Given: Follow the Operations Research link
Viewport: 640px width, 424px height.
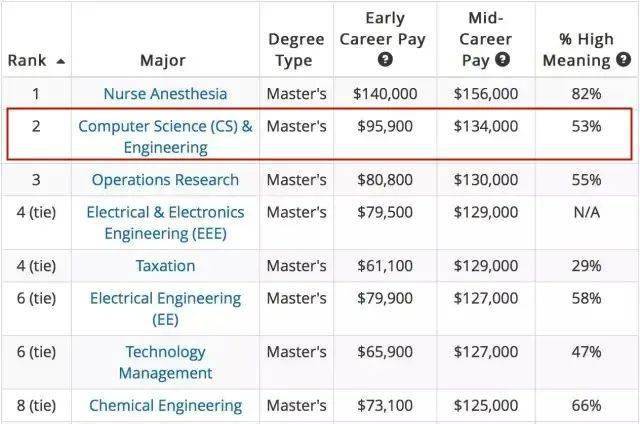Looking at the screenshot, I should pyautogui.click(x=165, y=180).
